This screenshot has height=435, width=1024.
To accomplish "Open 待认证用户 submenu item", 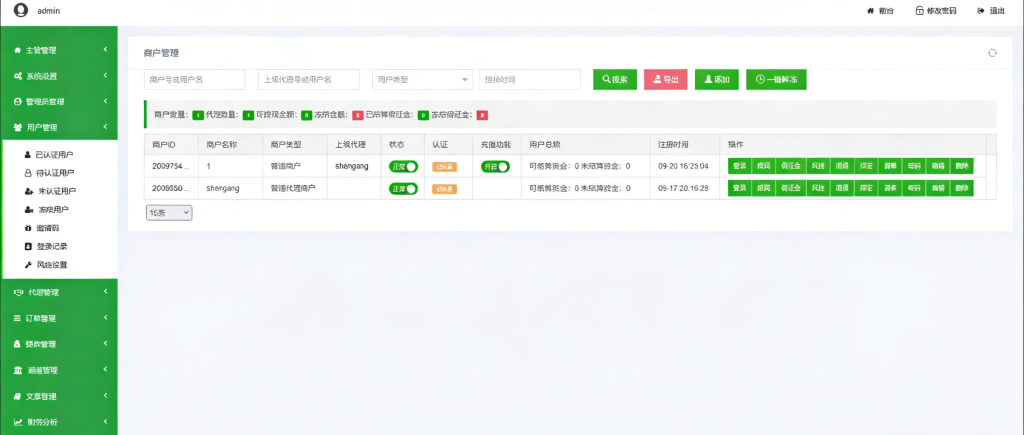I will pos(55,173).
